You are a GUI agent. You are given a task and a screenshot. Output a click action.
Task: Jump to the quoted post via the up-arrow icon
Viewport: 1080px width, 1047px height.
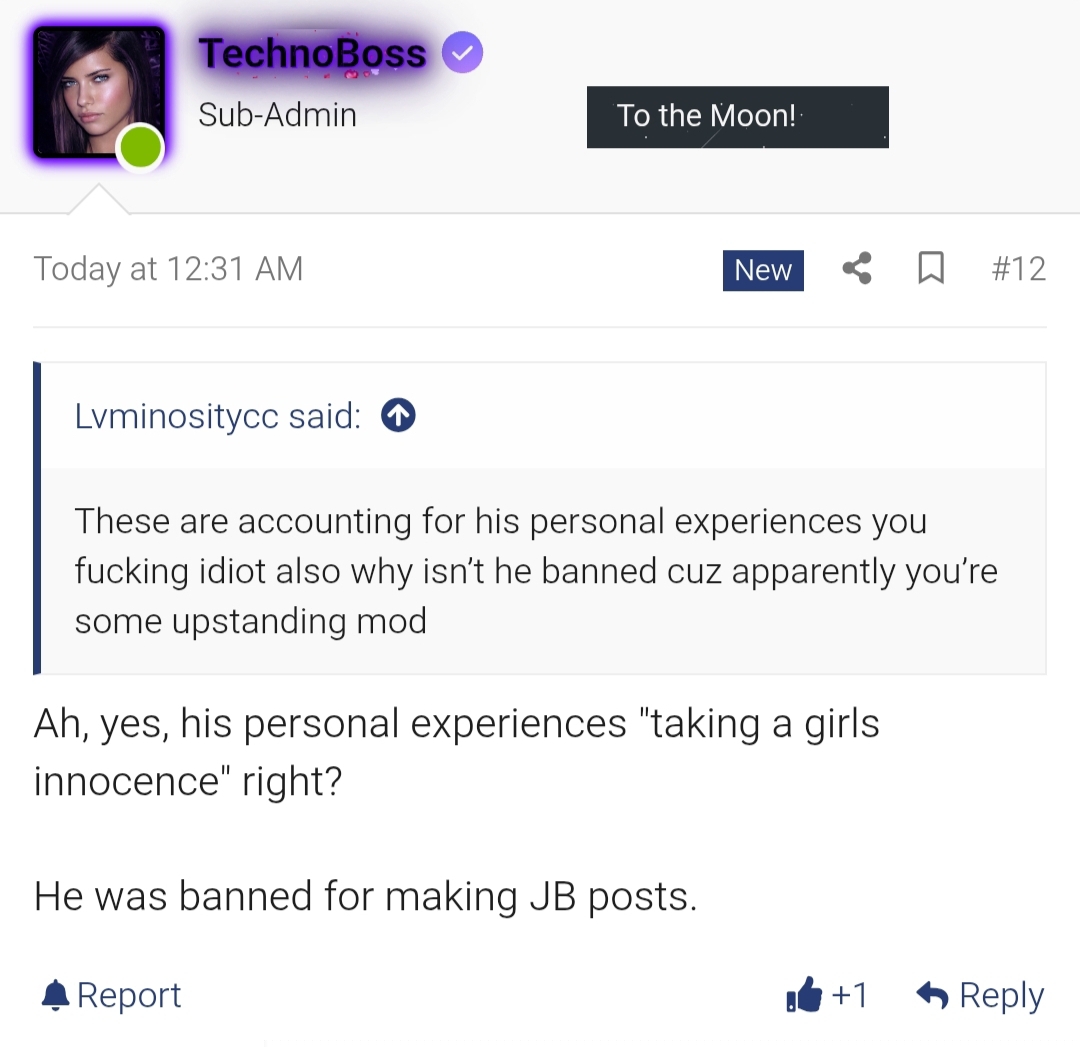pyautogui.click(x=398, y=416)
